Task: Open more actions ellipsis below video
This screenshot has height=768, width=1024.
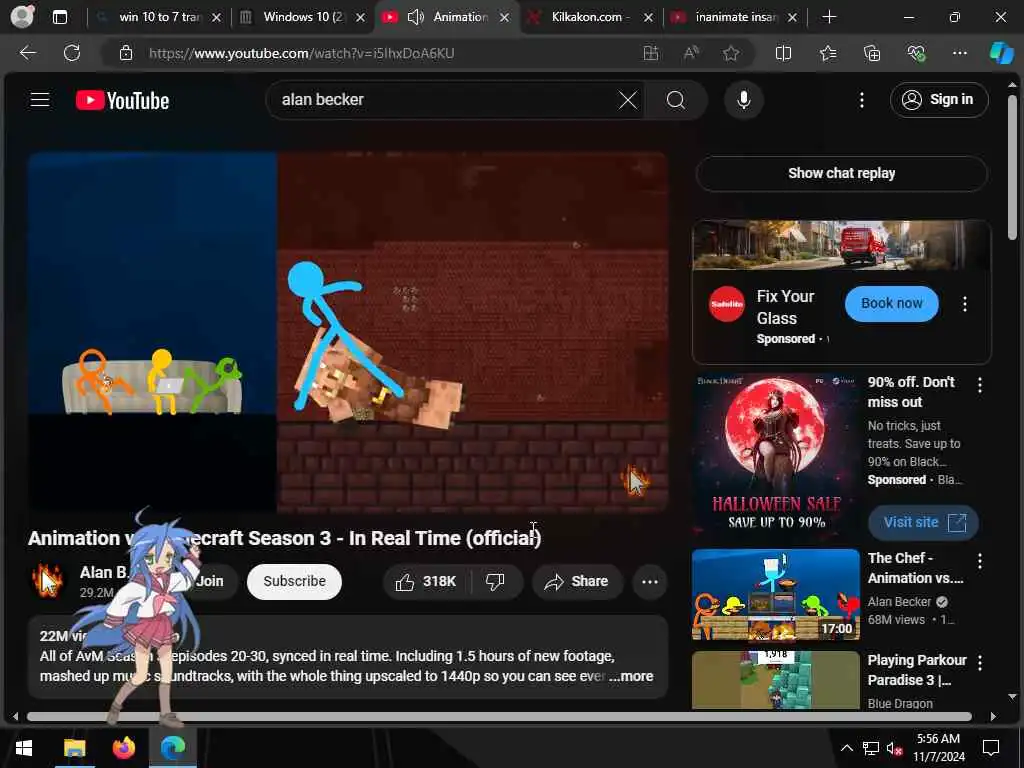Action: tap(650, 581)
